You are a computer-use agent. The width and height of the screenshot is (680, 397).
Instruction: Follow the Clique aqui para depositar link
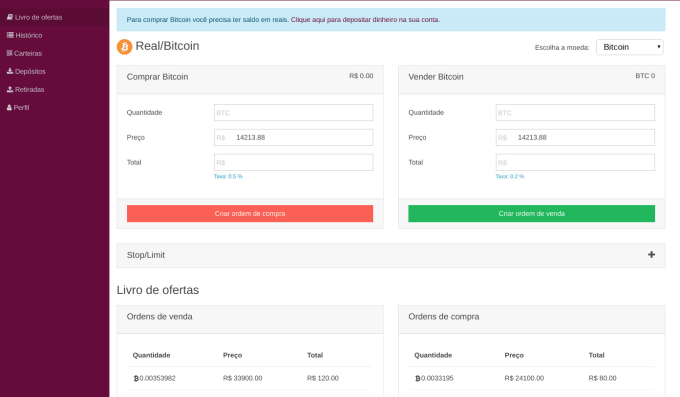[365, 20]
